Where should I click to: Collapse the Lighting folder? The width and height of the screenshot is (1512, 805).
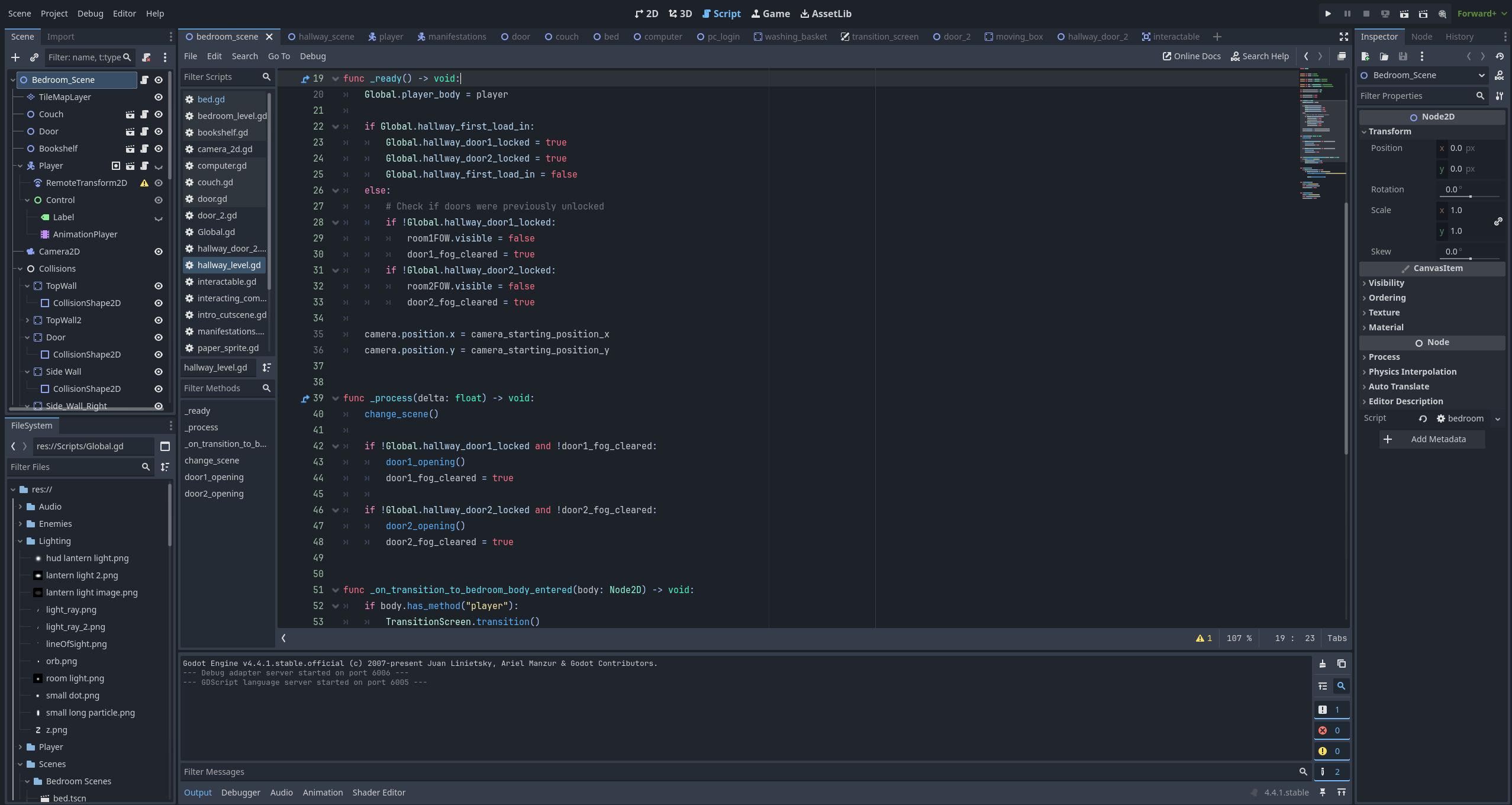click(x=20, y=541)
